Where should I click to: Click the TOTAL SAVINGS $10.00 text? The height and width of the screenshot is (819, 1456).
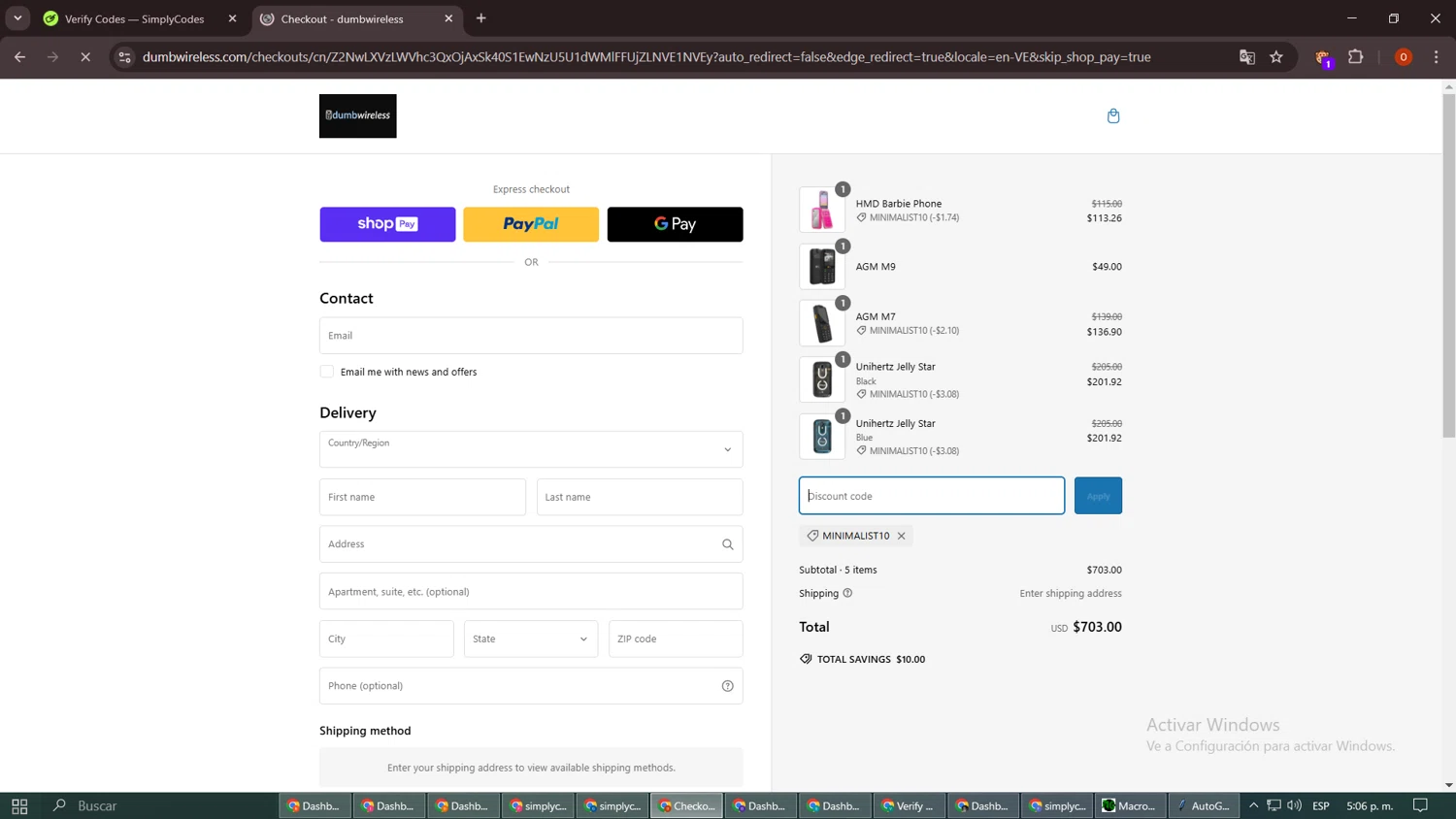(x=871, y=659)
